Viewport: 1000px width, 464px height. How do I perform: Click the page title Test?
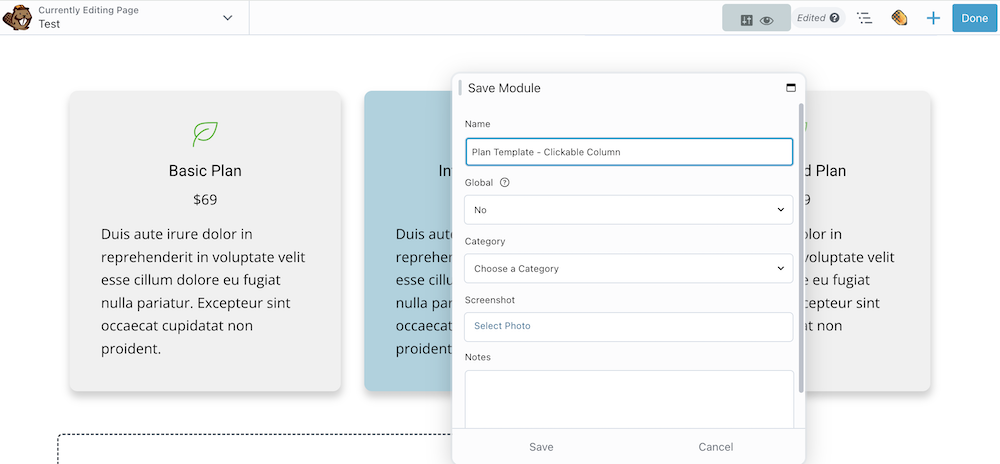(x=49, y=24)
